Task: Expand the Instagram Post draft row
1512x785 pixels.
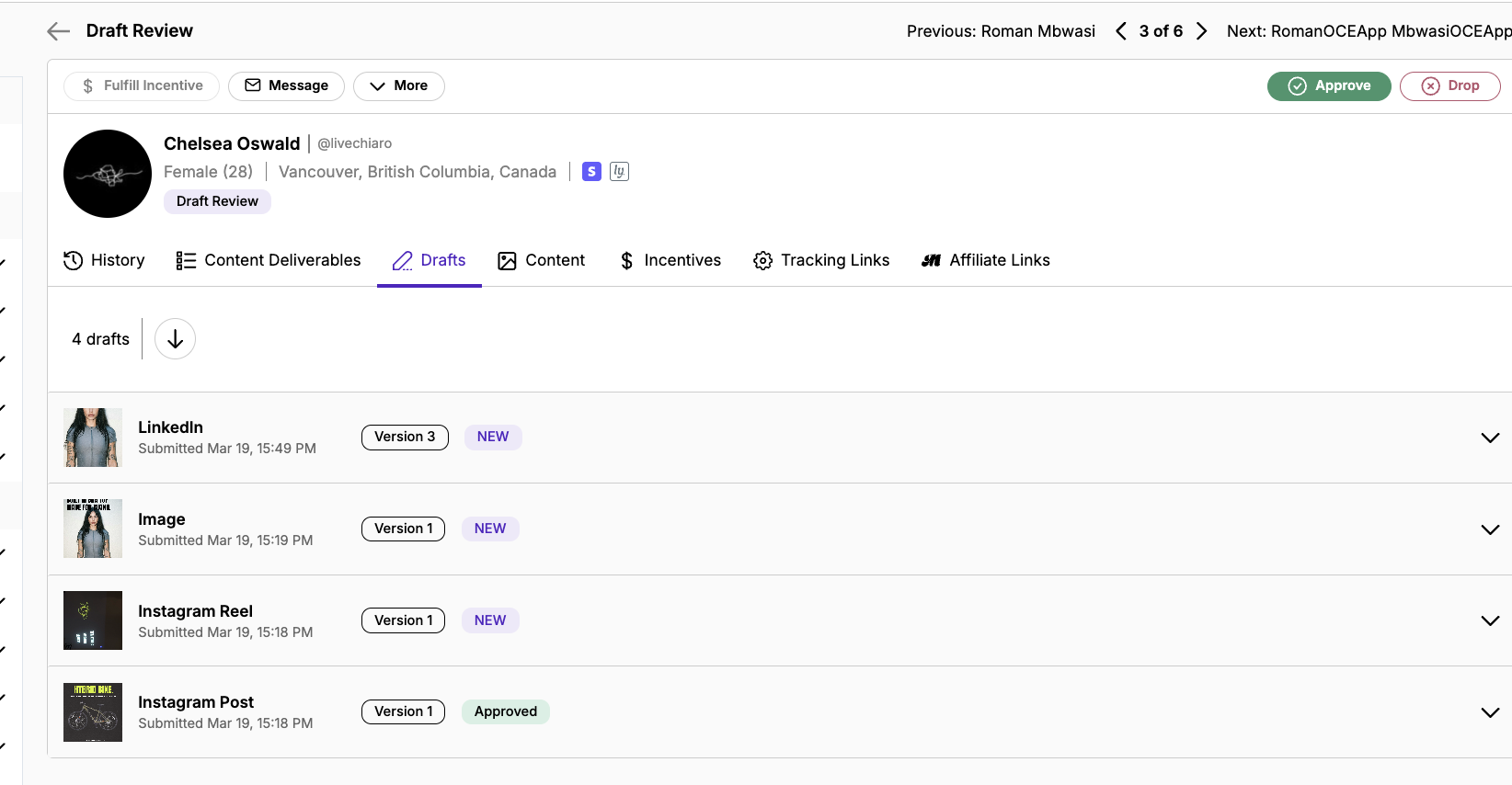Action: [x=1489, y=712]
